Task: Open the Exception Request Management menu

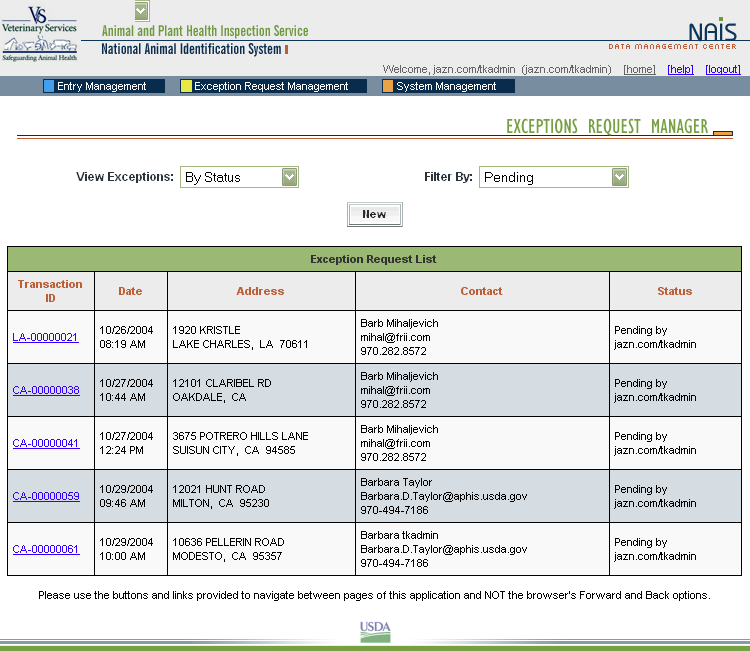Action: pos(271,86)
